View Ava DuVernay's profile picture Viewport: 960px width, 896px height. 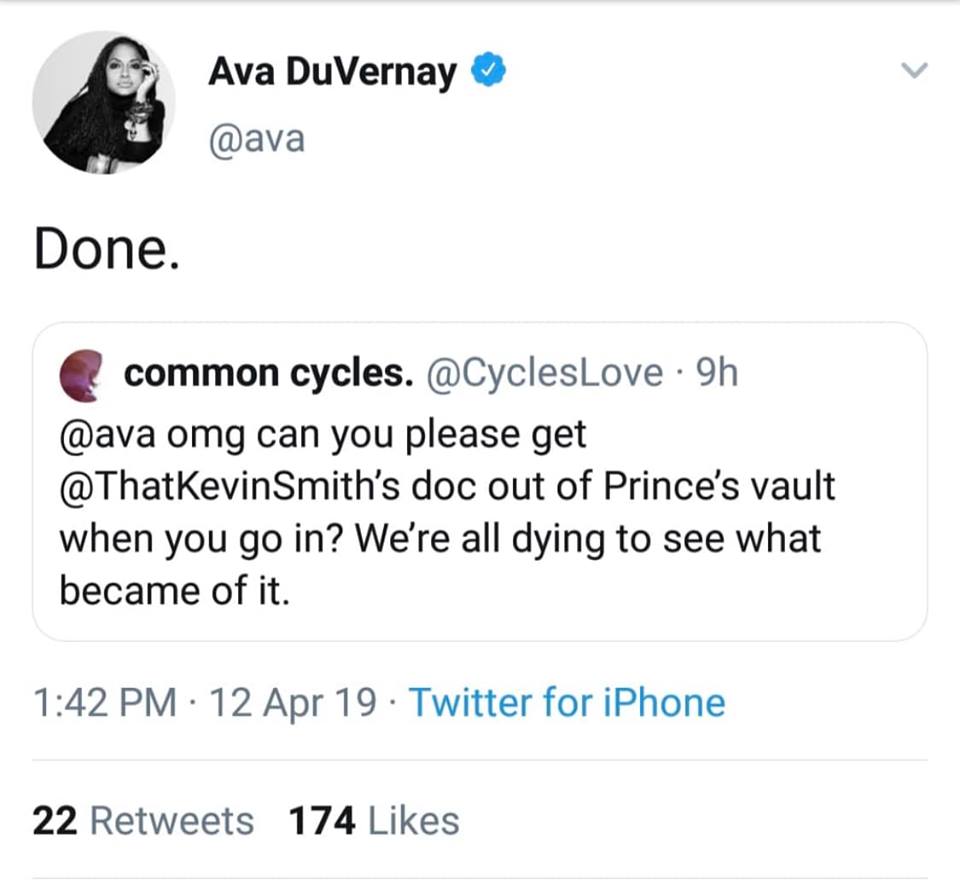click(103, 101)
